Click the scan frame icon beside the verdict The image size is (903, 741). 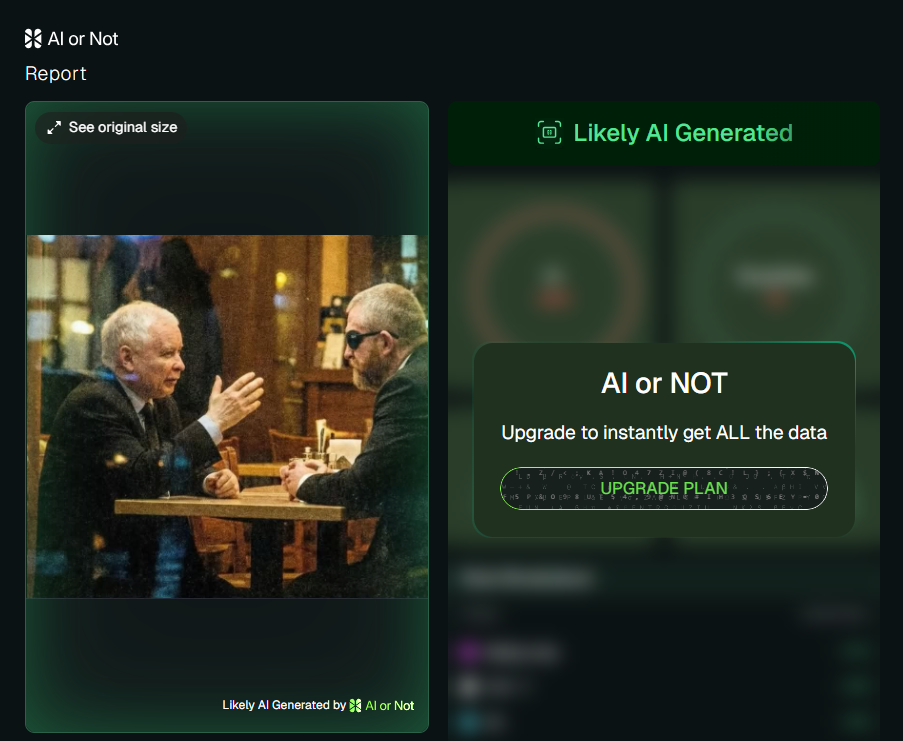[x=549, y=132]
